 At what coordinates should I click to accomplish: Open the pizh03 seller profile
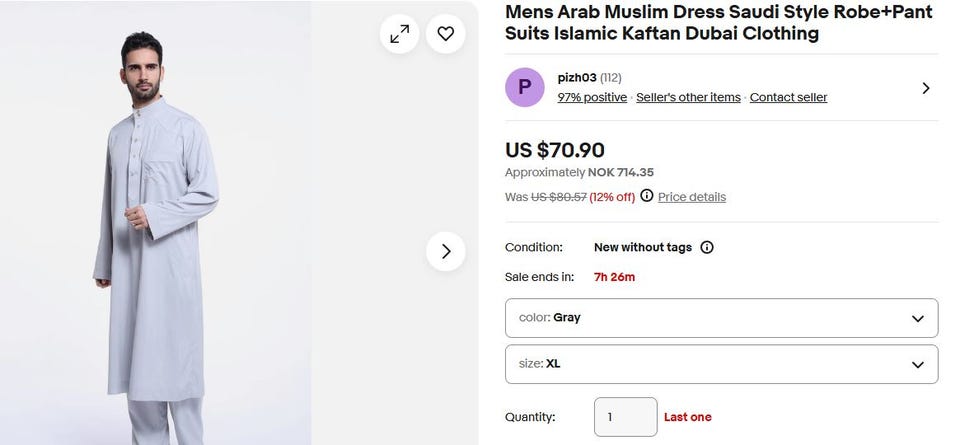pos(576,77)
